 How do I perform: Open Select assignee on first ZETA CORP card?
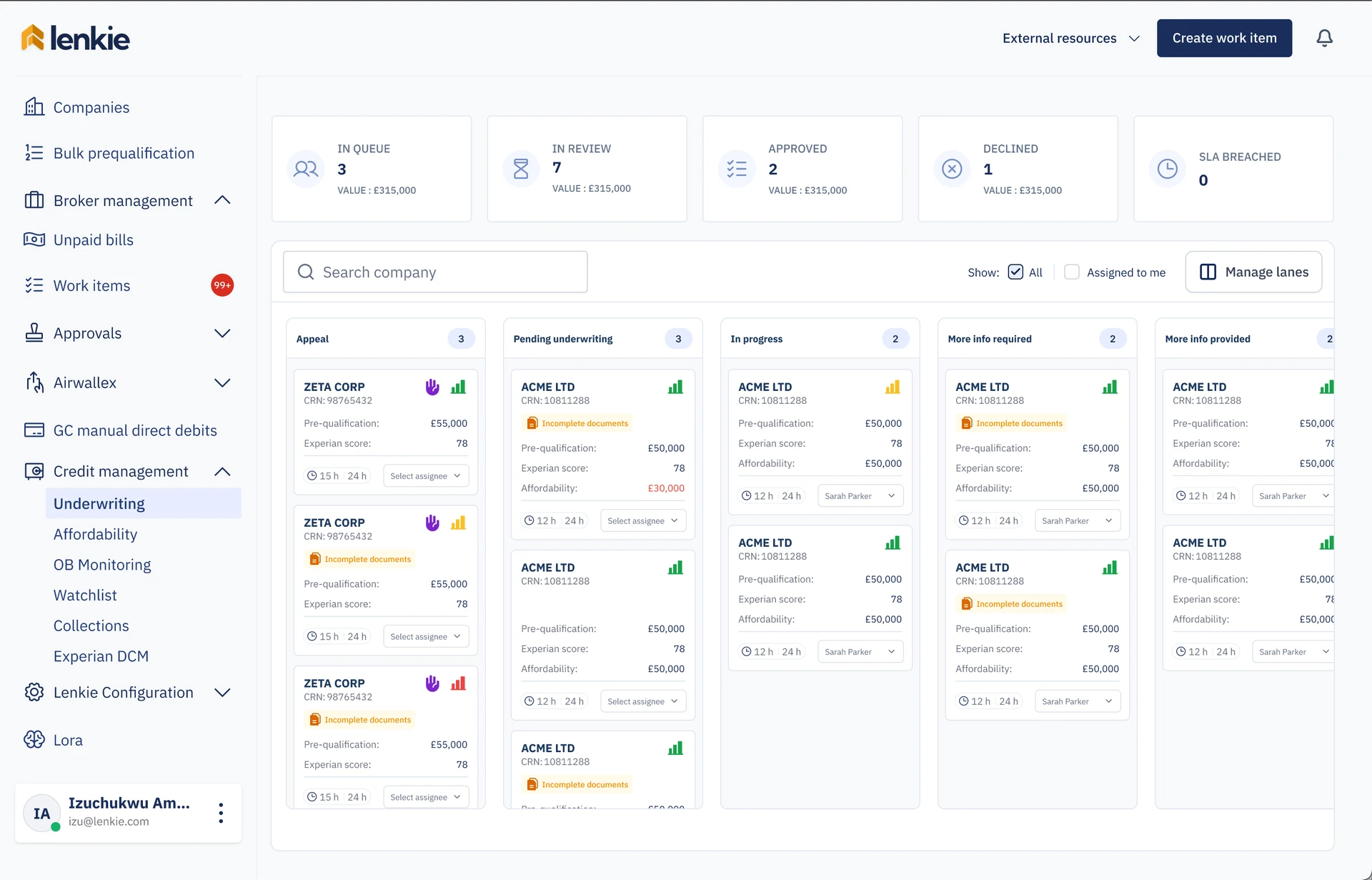[426, 476]
